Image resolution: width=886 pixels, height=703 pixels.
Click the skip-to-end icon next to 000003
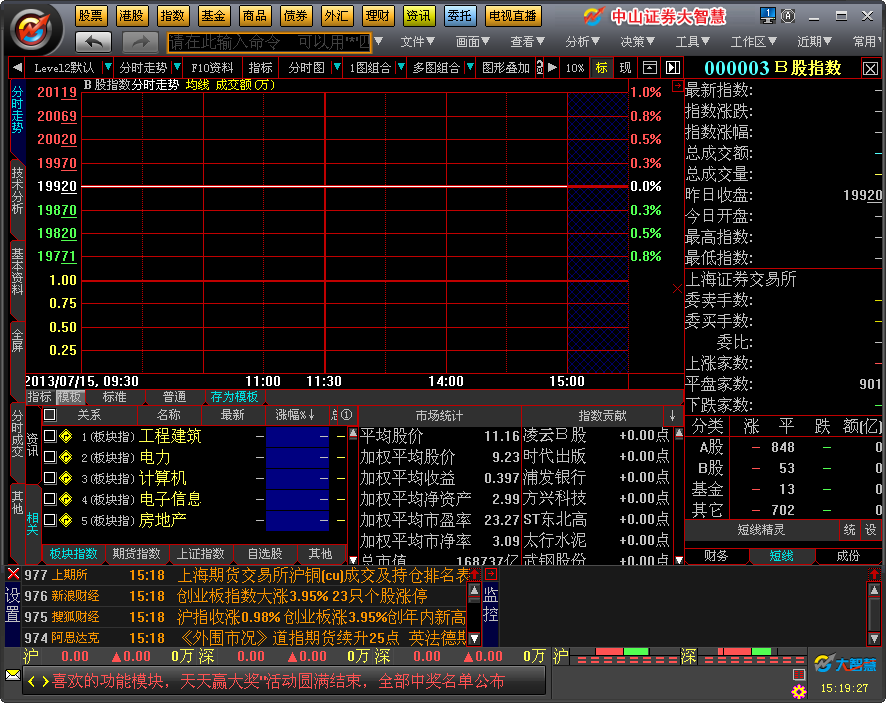pos(672,68)
